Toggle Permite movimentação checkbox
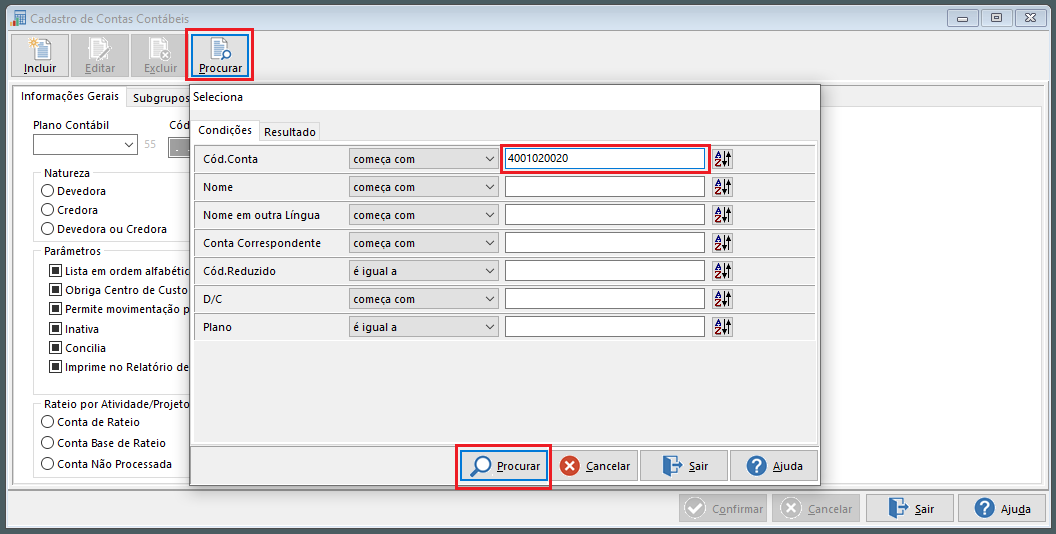 pyautogui.click(x=55, y=309)
